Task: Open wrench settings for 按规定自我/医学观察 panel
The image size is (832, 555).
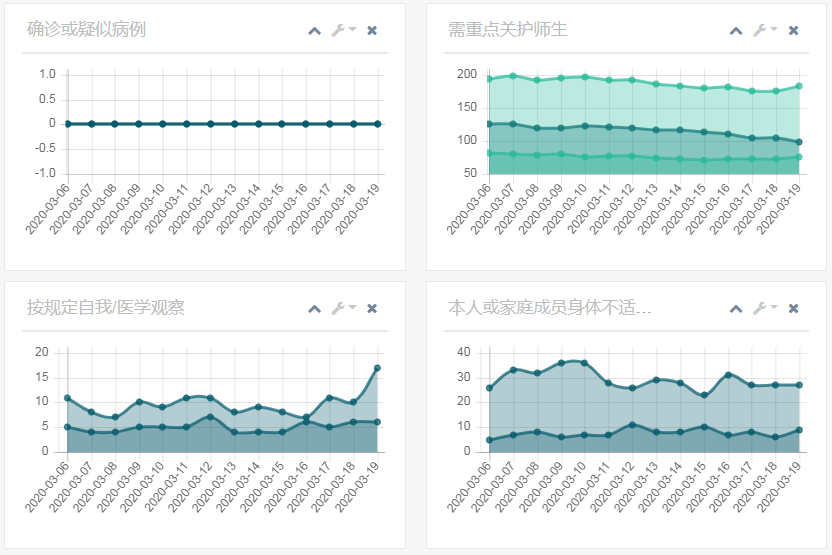Action: click(342, 309)
